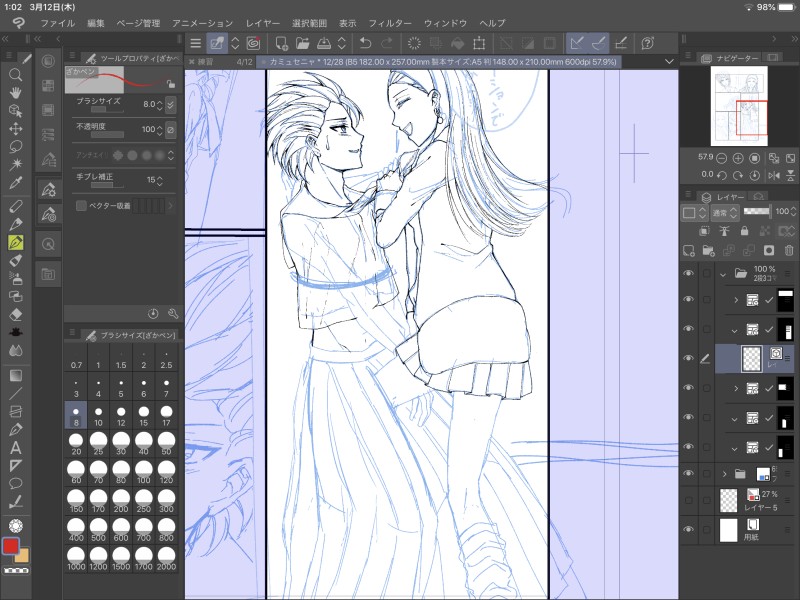Pick the Eyedropper tool

[x=16, y=183]
